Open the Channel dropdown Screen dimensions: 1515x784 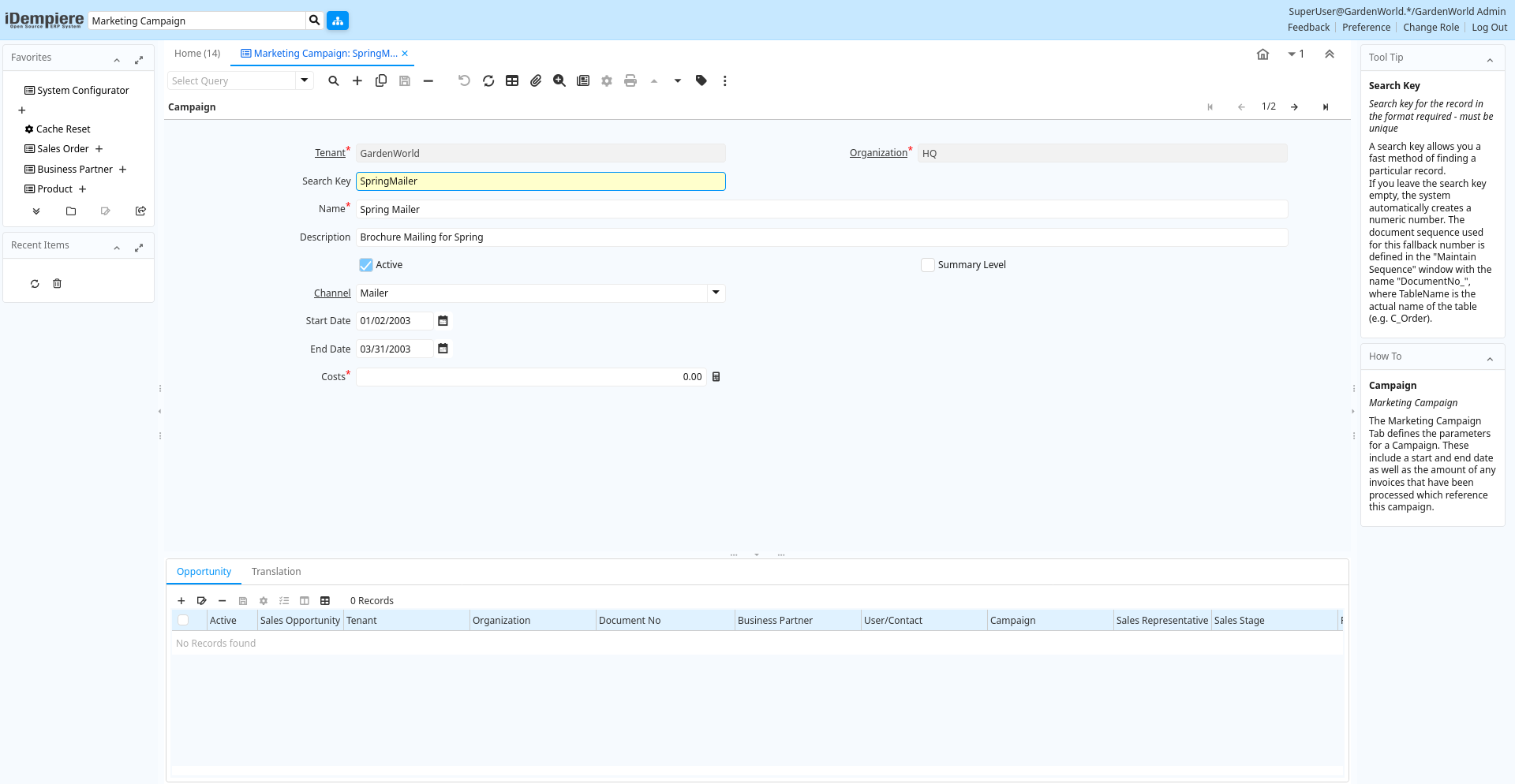(x=716, y=293)
